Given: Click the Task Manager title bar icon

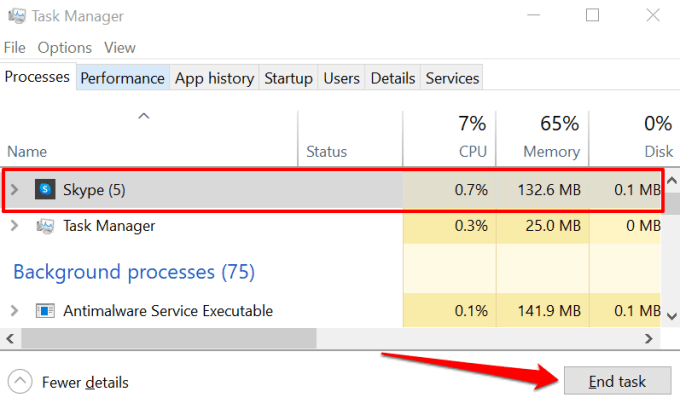Looking at the screenshot, I should [x=17, y=16].
